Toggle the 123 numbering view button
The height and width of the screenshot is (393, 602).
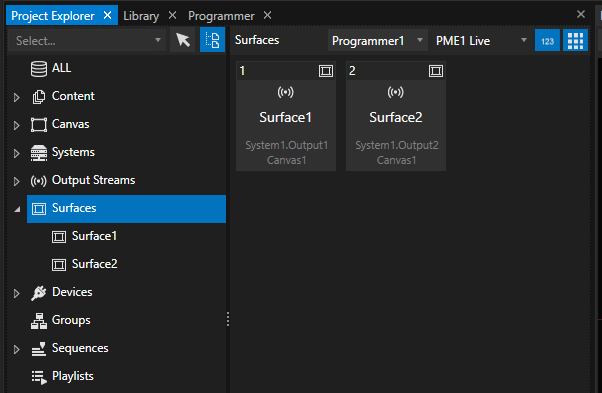(x=547, y=41)
